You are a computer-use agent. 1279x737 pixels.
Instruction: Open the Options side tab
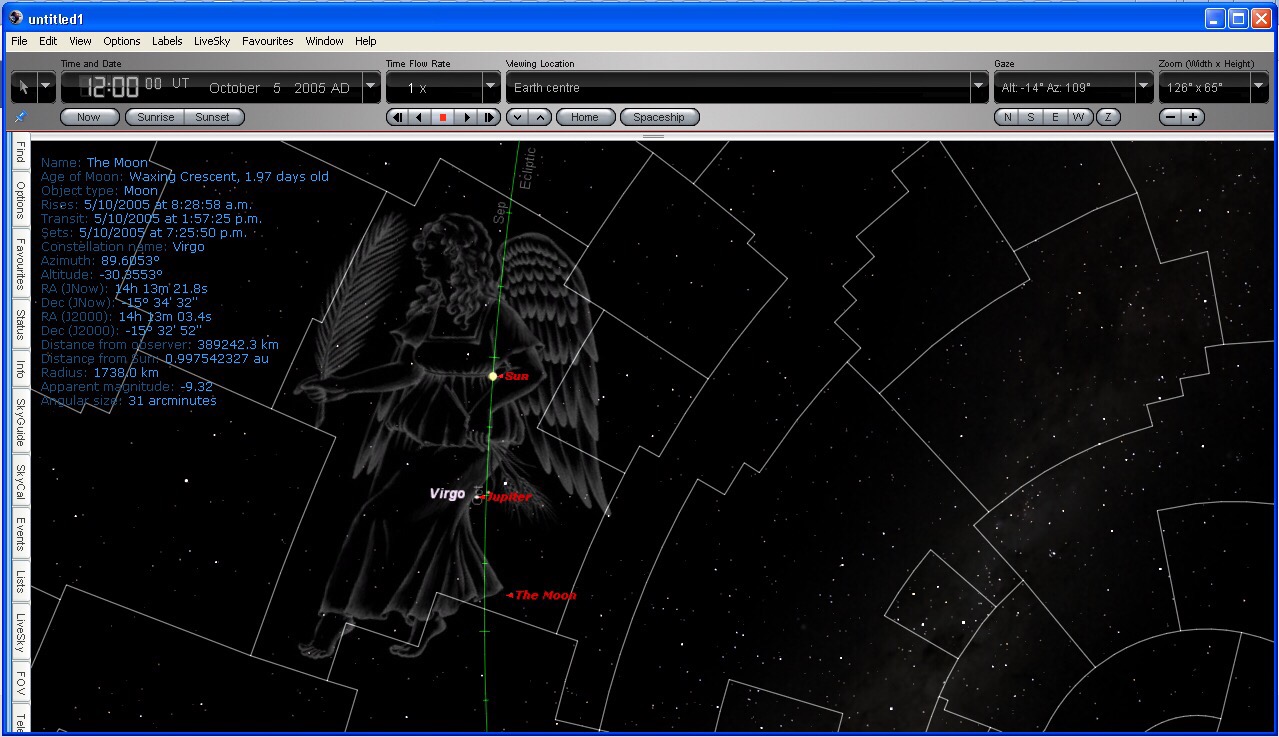[x=20, y=199]
